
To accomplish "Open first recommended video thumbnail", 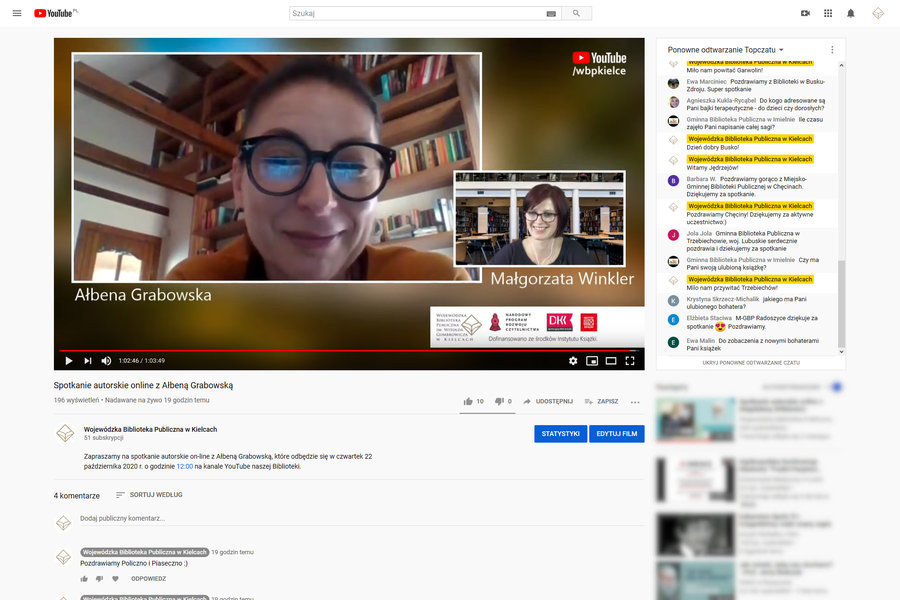I will coord(695,420).
